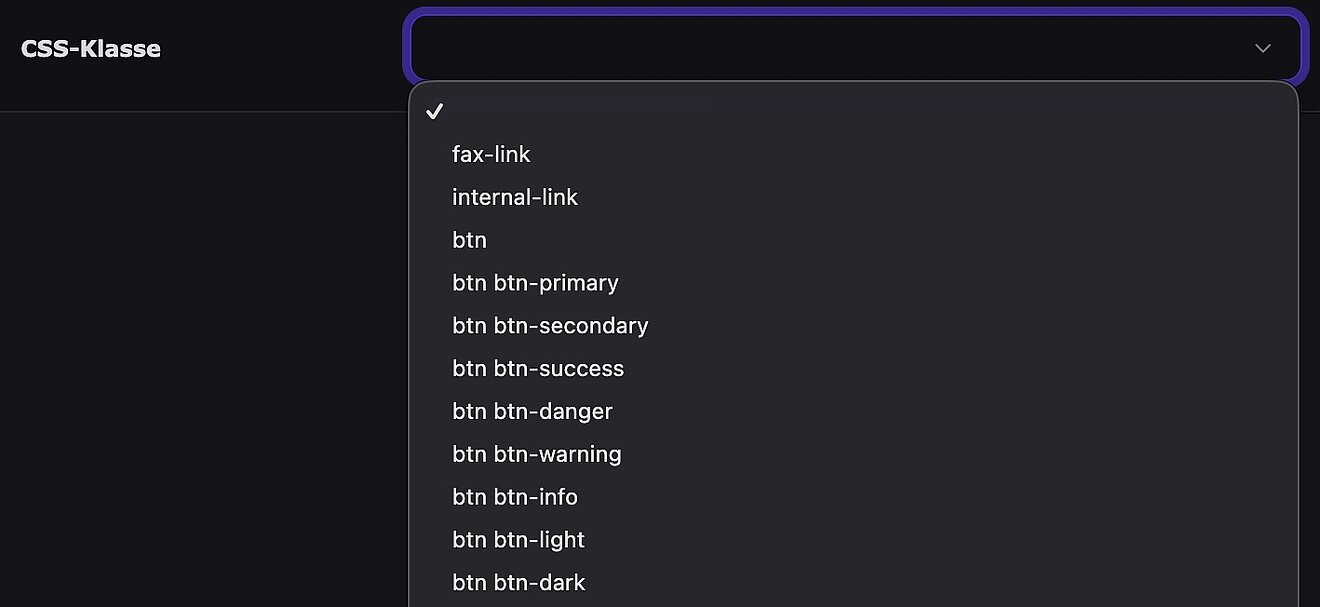Pick btn btn-success from dropdown

point(538,369)
